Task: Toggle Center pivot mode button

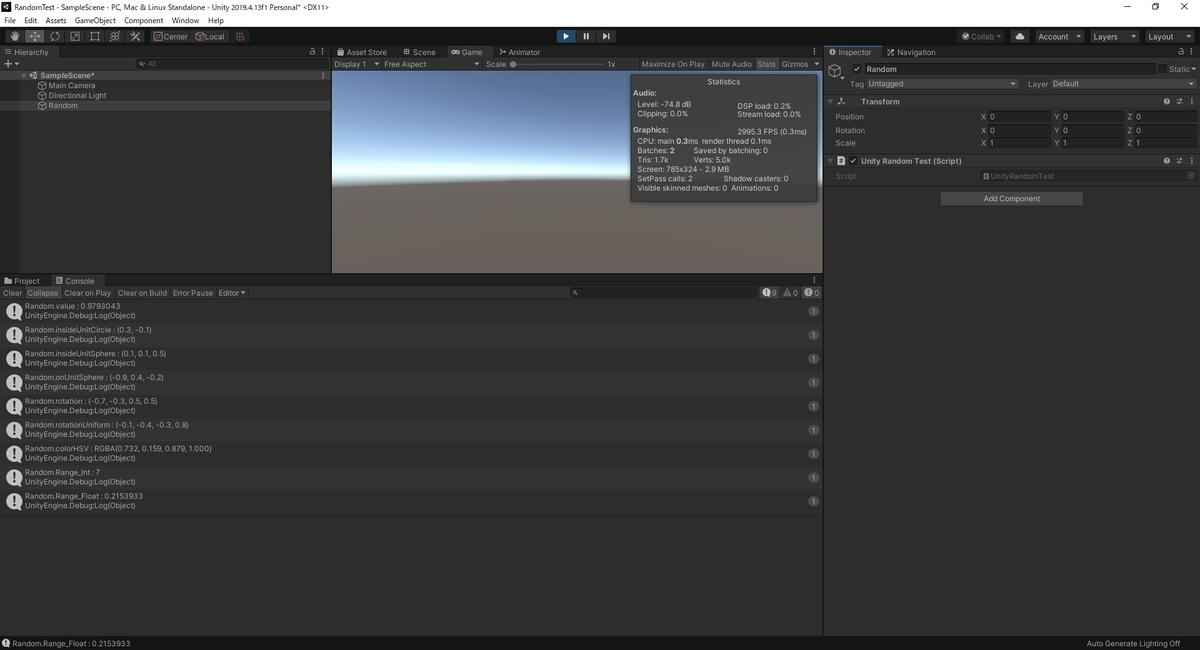Action: (171, 37)
